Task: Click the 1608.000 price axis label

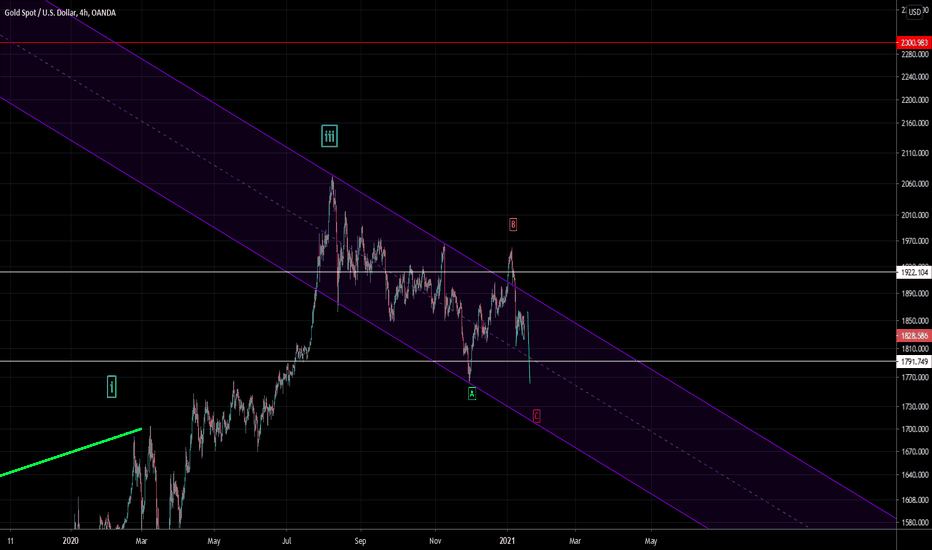Action: (915, 500)
